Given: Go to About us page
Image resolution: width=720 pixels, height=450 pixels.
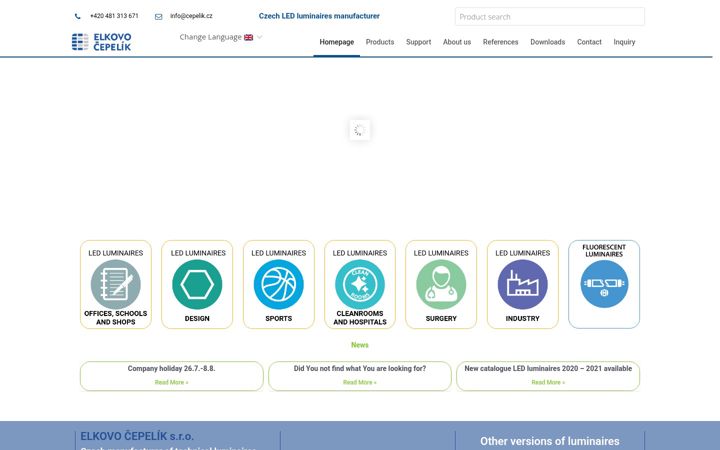Looking at the screenshot, I should point(457,42).
